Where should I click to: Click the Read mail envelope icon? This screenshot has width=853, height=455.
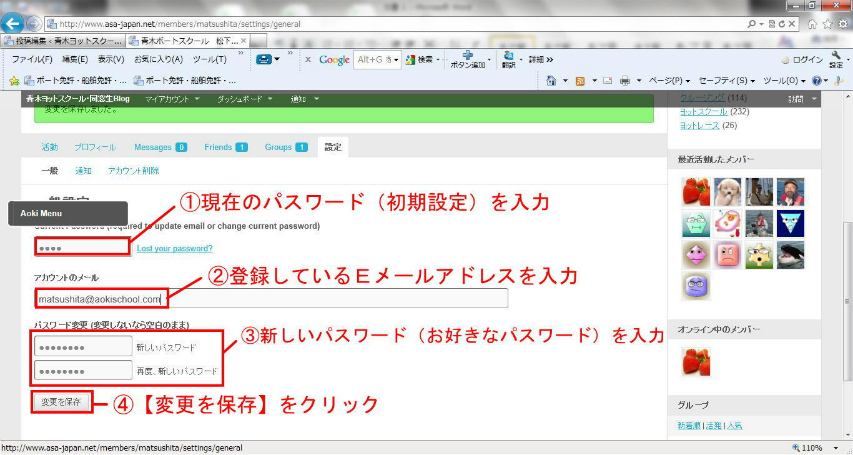click(608, 81)
